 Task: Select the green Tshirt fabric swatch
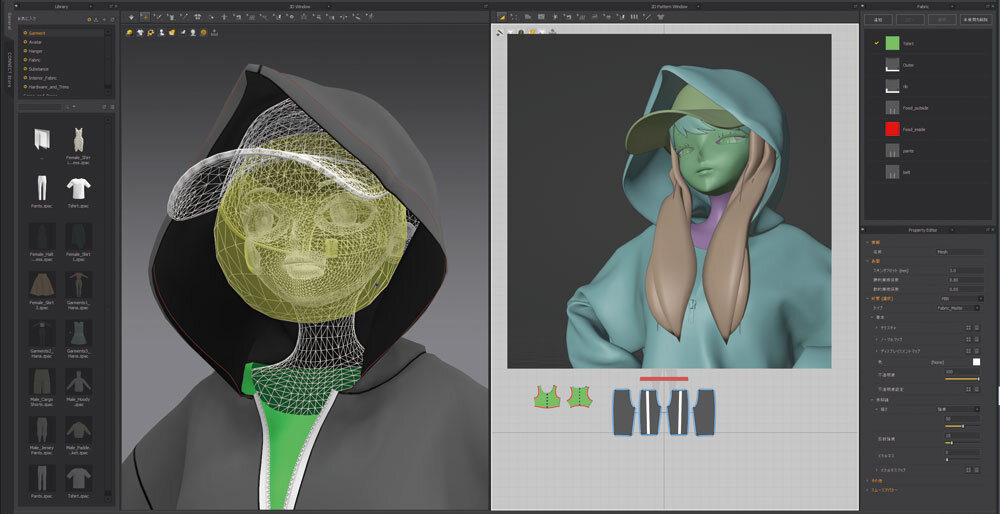point(892,43)
